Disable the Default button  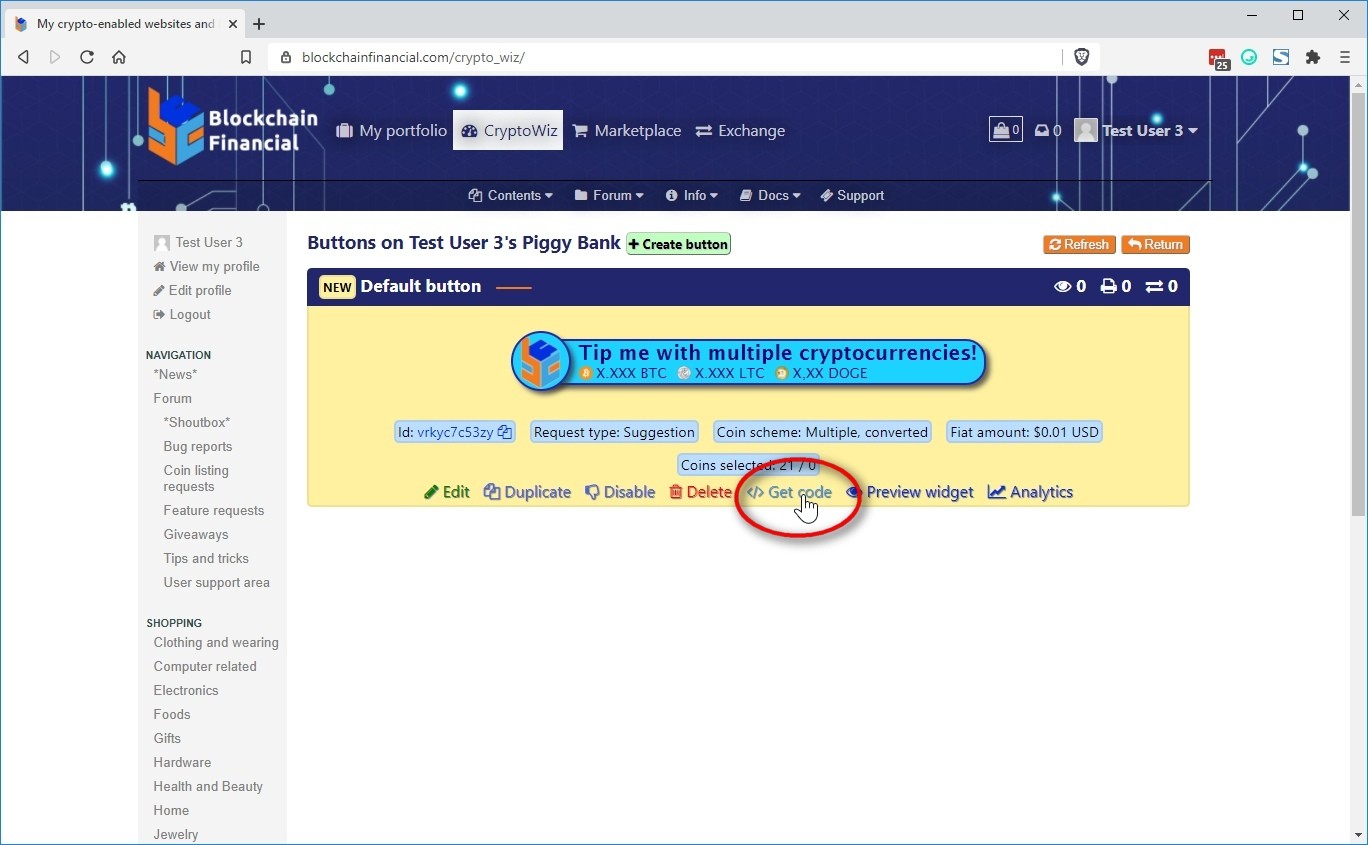pyautogui.click(x=620, y=492)
